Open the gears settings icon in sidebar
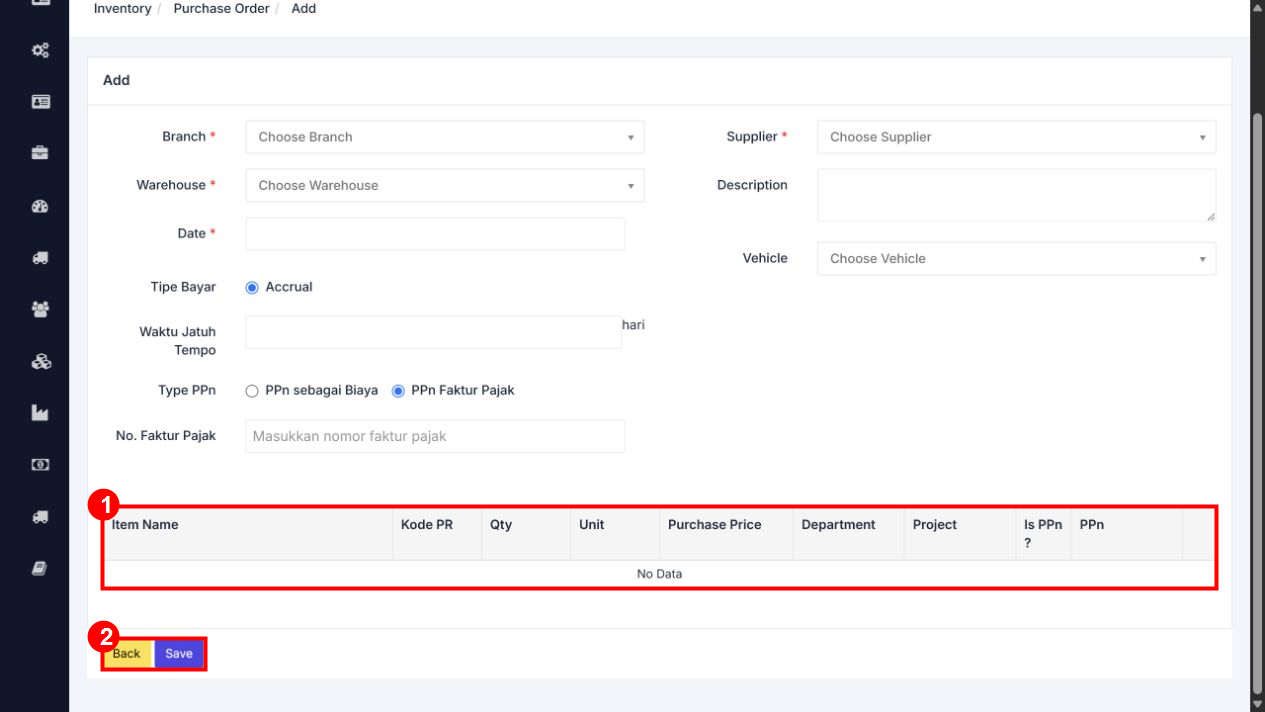This screenshot has height=712, width=1265. pos(40,50)
